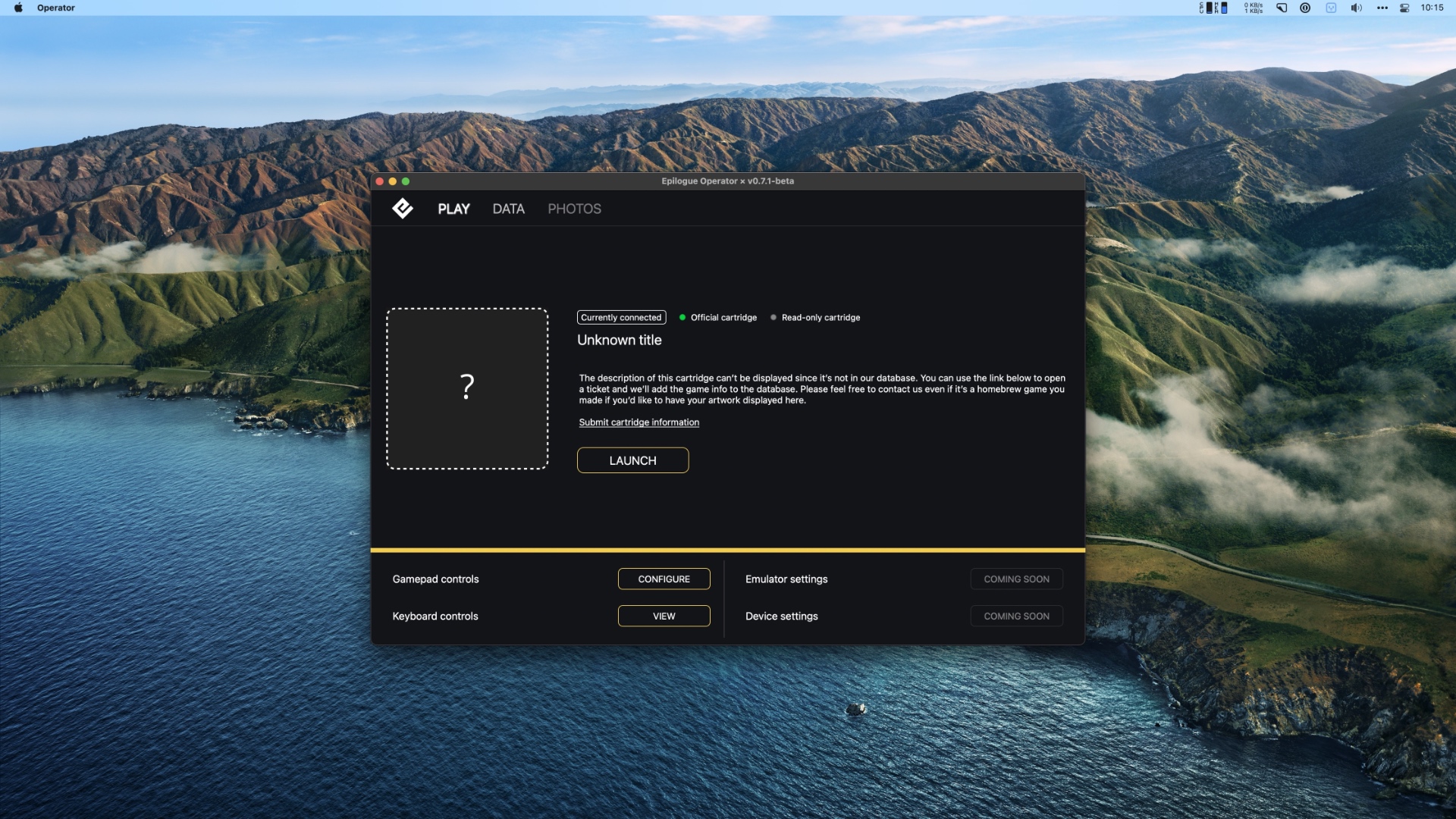This screenshot has width=1456, height=819.
Task: Switch to the PHOTOS tab
Action: coord(574,209)
